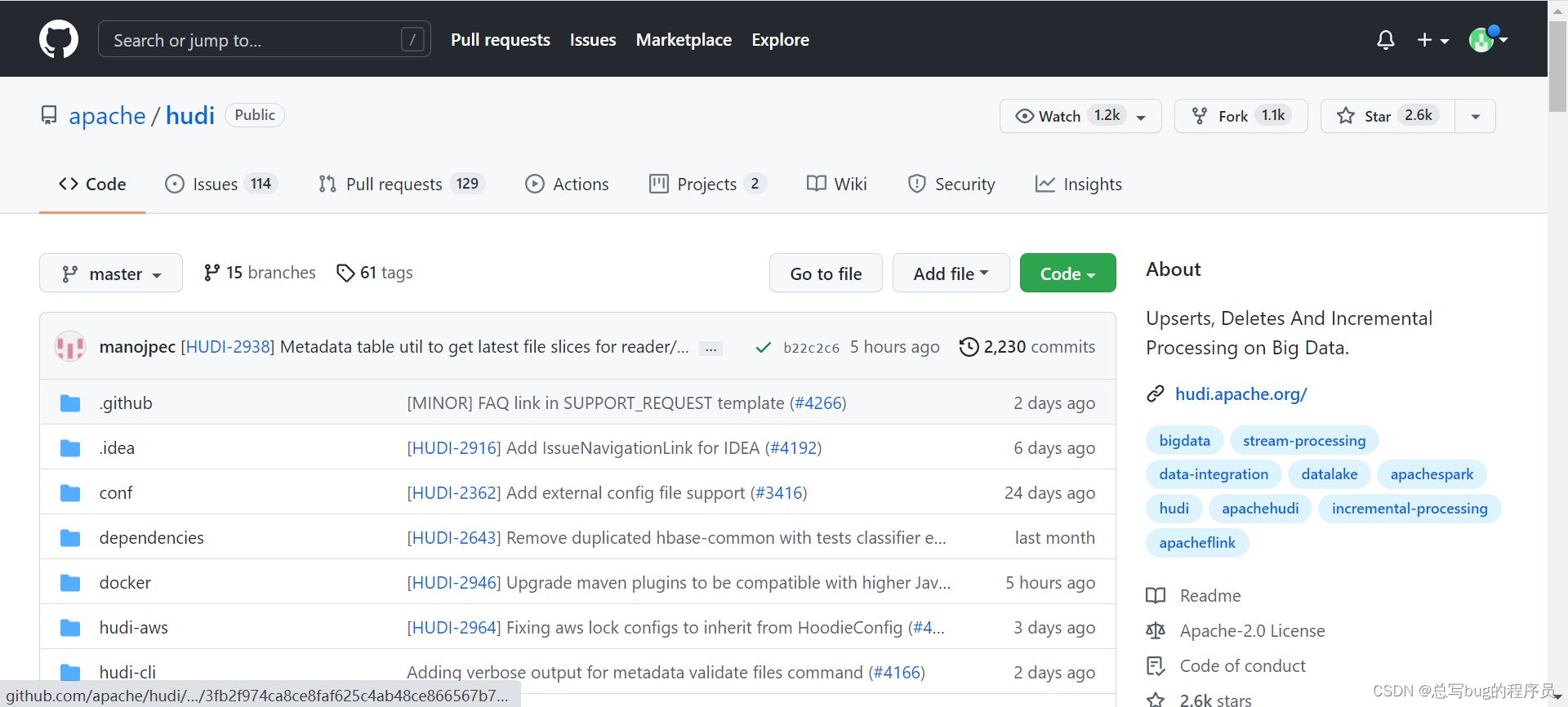Expand the commit message ellipsis
Viewport: 1568px width, 707px height.
(x=711, y=349)
